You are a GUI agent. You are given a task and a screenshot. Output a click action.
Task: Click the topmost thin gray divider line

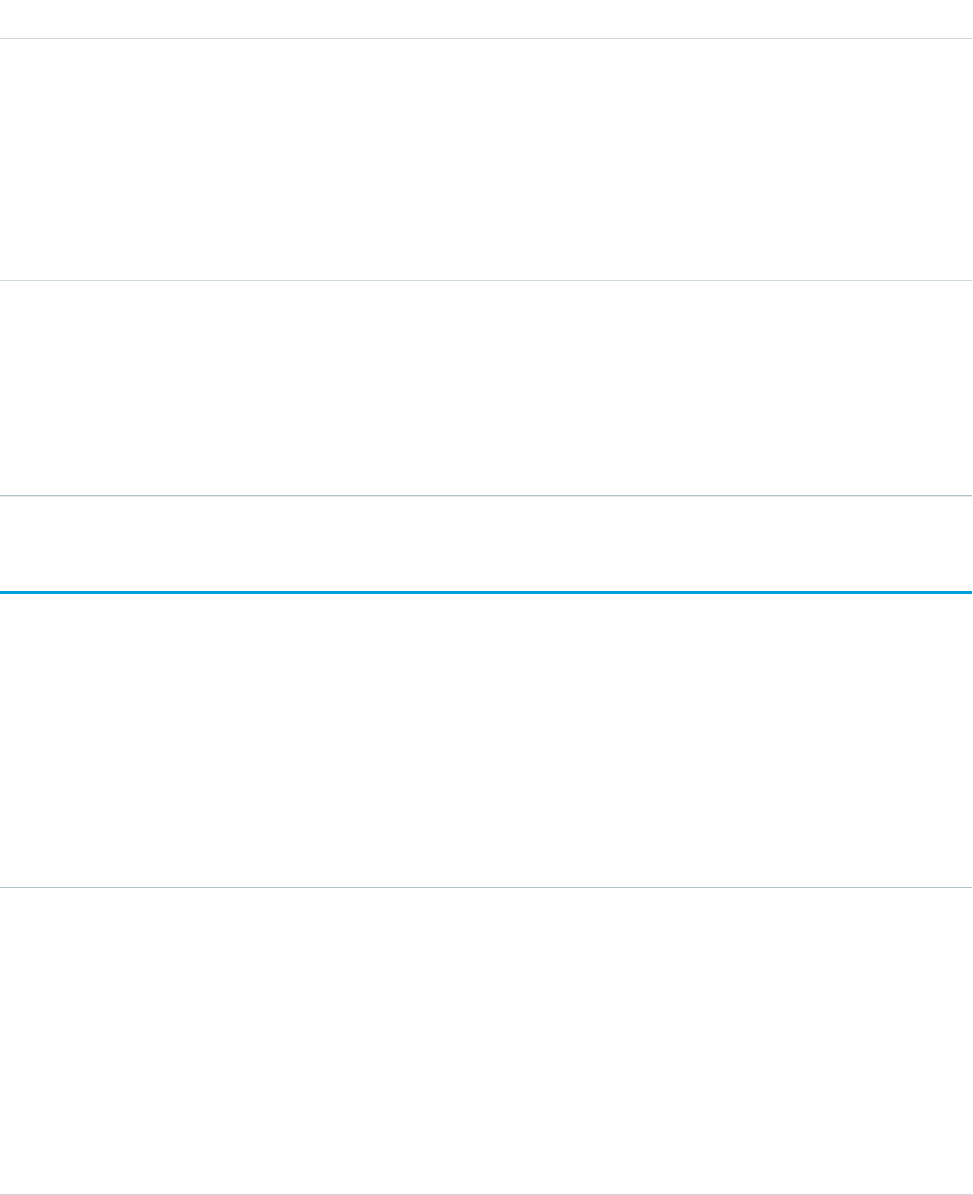click(x=486, y=38)
